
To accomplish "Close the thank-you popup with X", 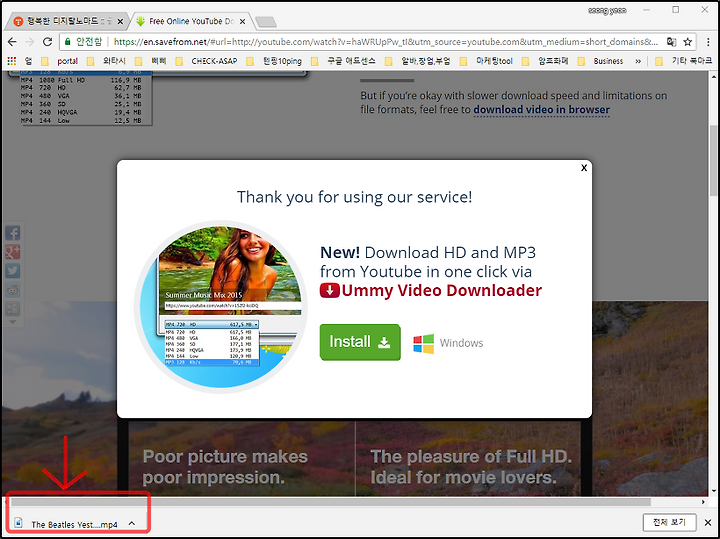I will (x=584, y=168).
